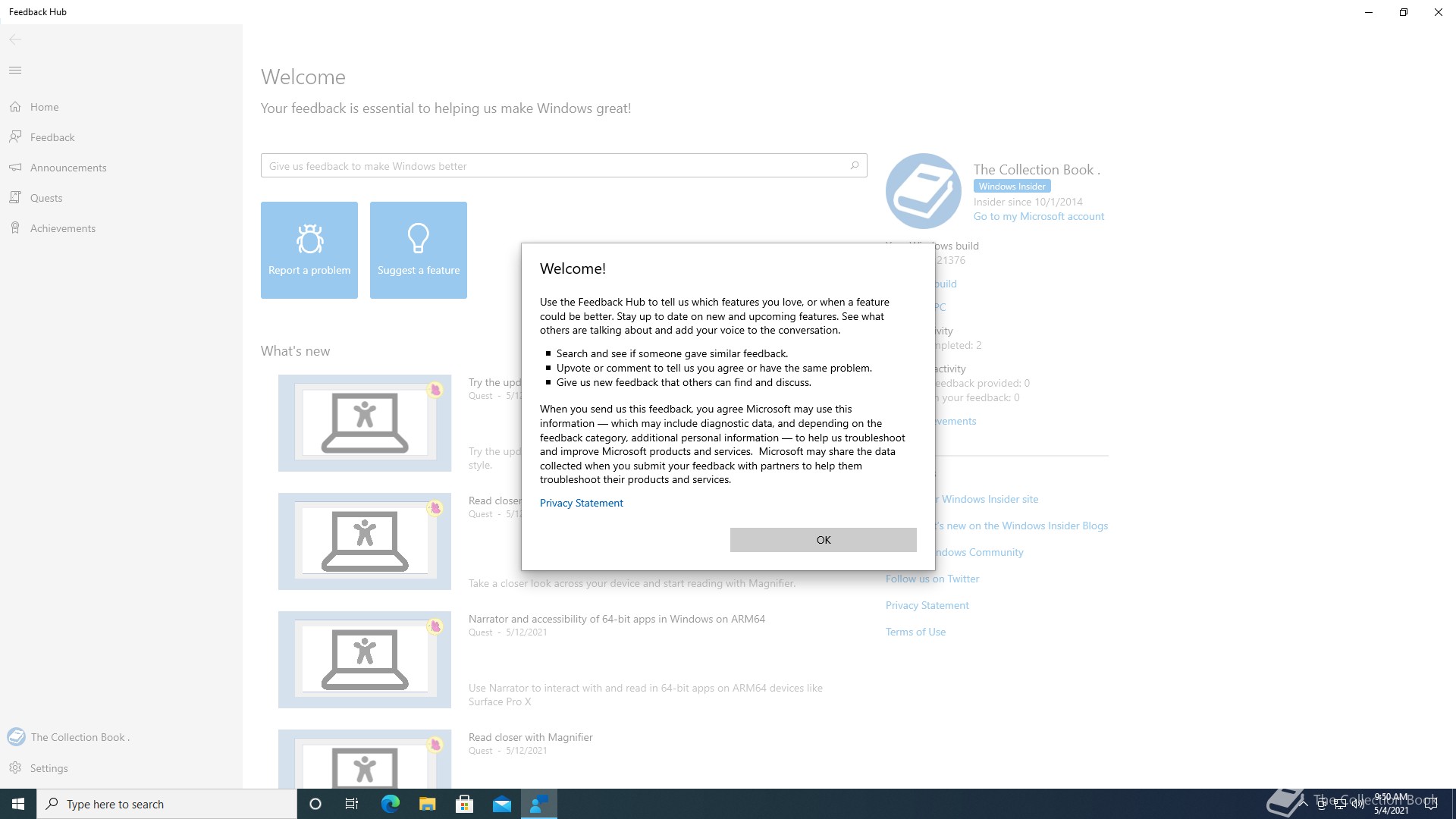Screen dimensions: 1456x819
Task: Click the volume icon in the system tray
Action: pos(1357,804)
